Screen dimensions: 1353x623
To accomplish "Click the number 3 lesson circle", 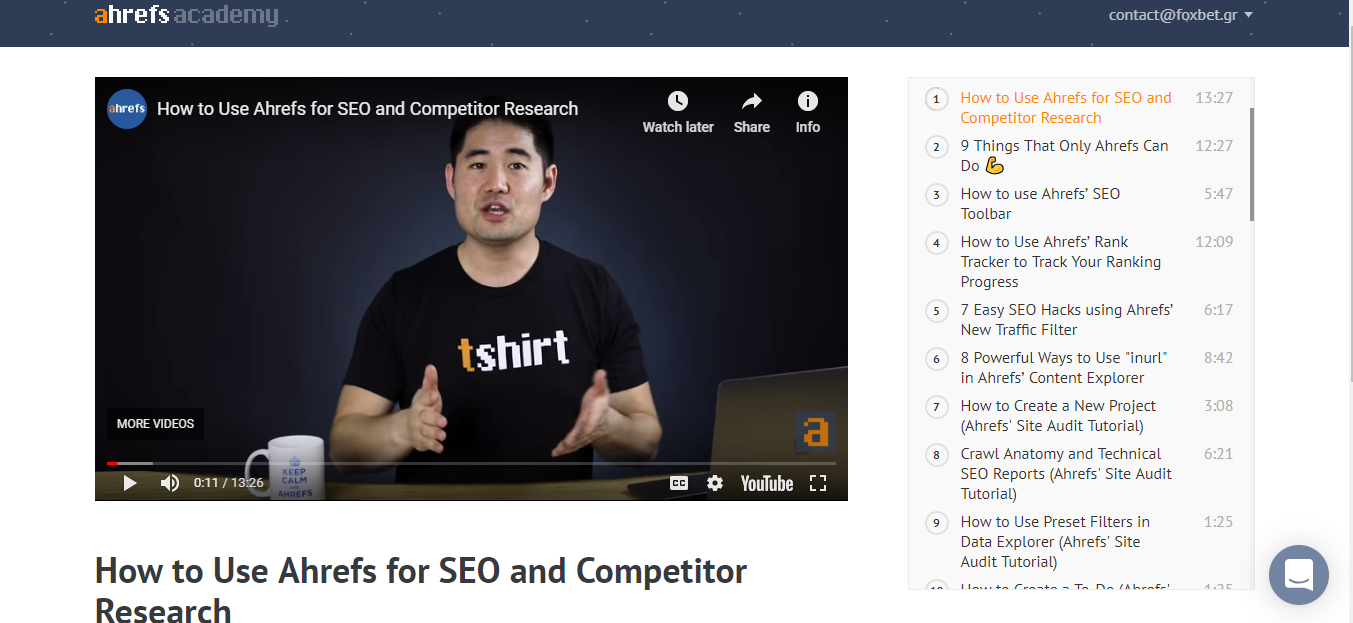I will click(x=937, y=194).
